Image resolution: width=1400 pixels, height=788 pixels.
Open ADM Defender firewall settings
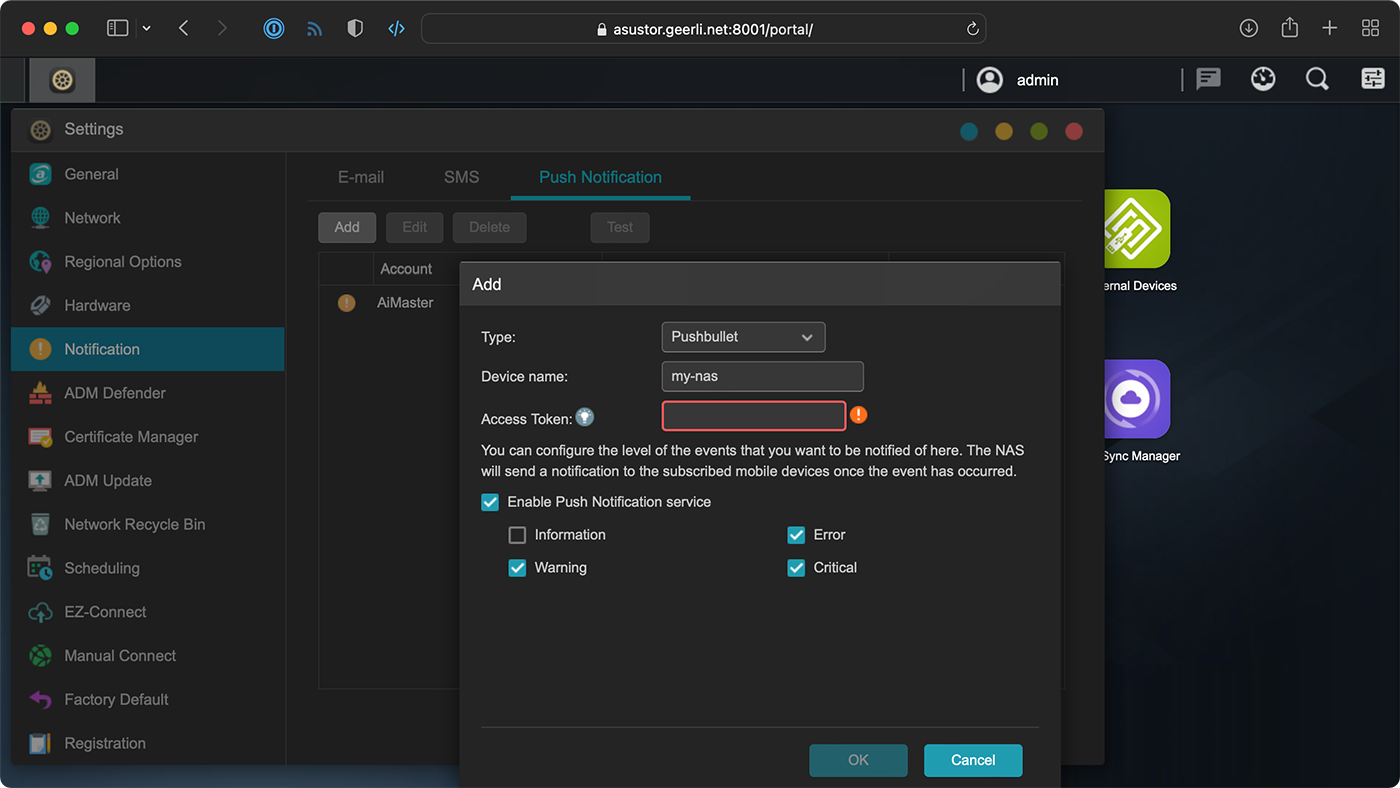pyautogui.click(x=147, y=393)
